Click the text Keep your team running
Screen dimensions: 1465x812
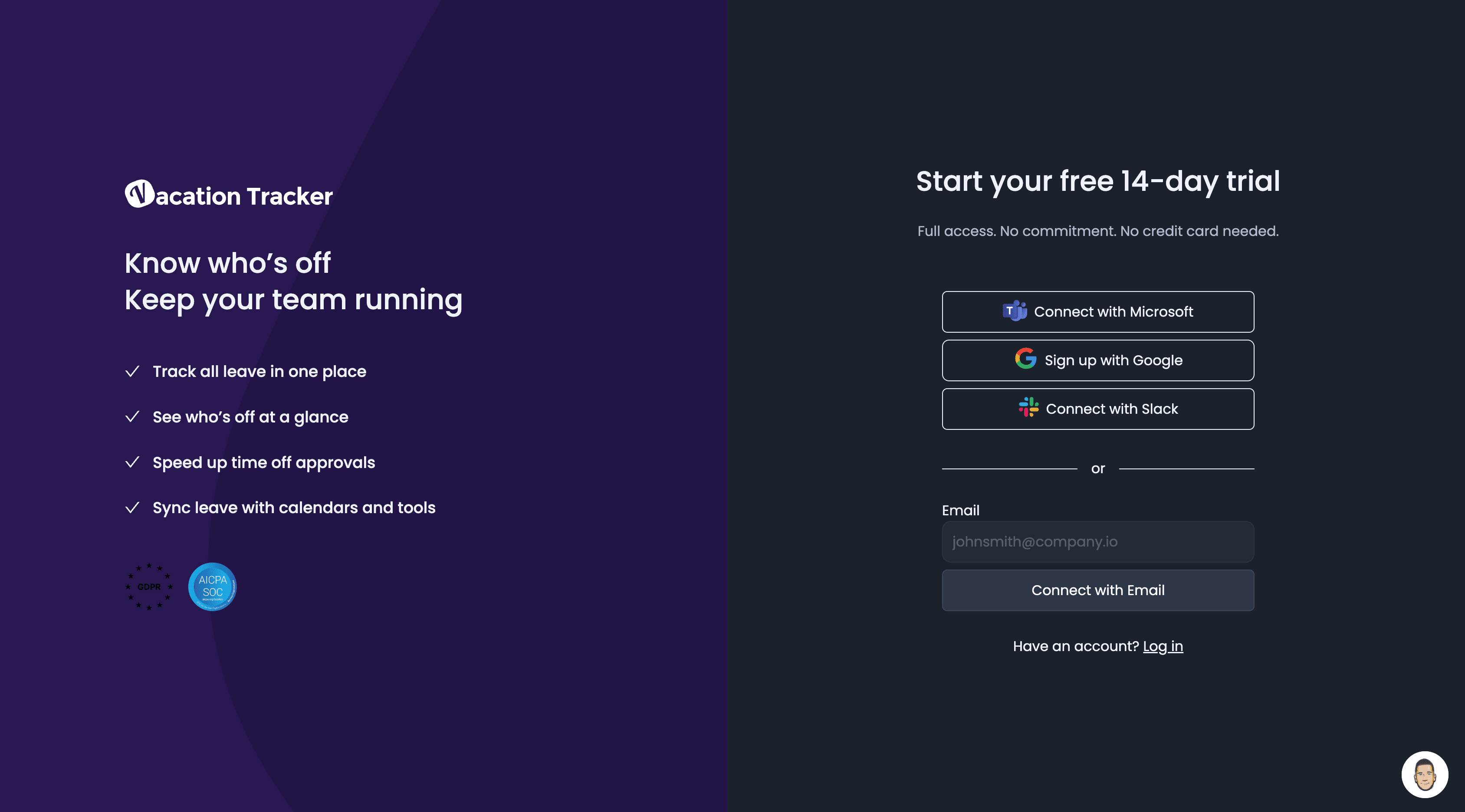tap(293, 301)
